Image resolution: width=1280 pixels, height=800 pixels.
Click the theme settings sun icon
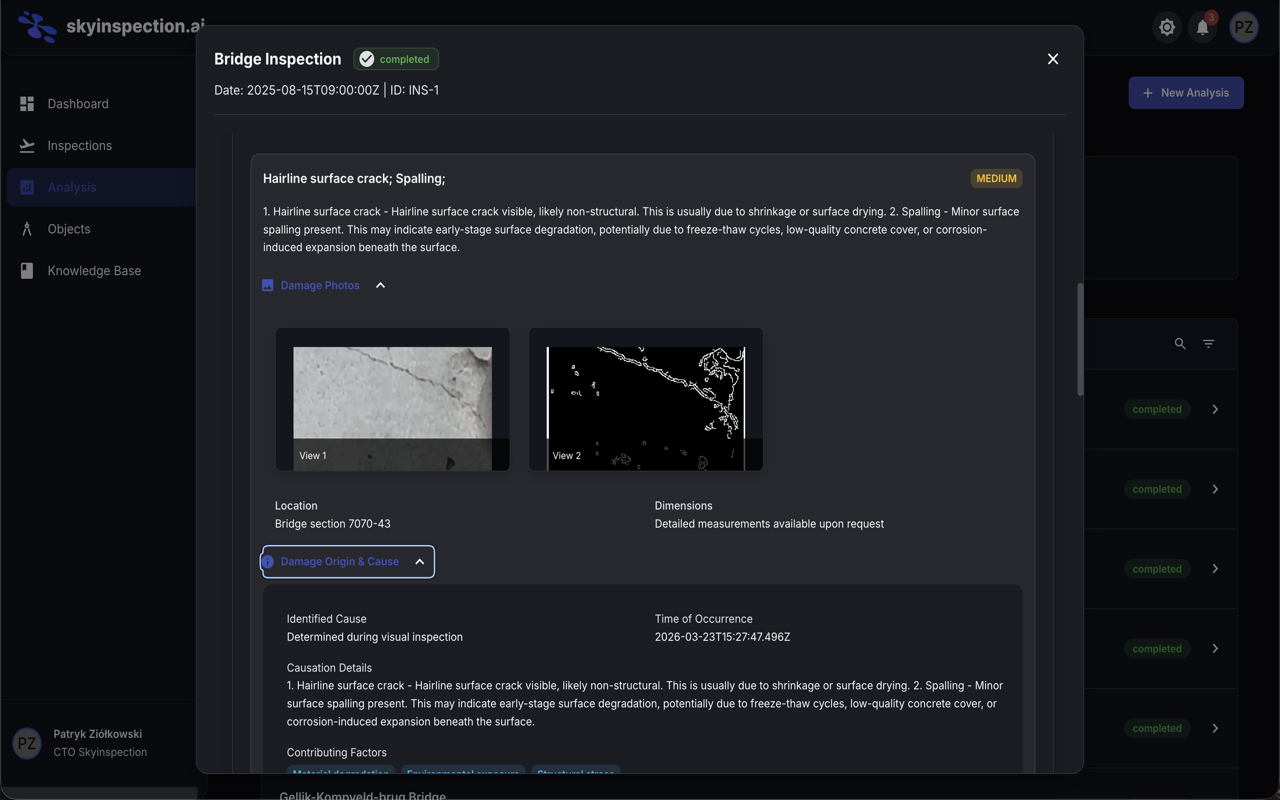coord(1166,27)
